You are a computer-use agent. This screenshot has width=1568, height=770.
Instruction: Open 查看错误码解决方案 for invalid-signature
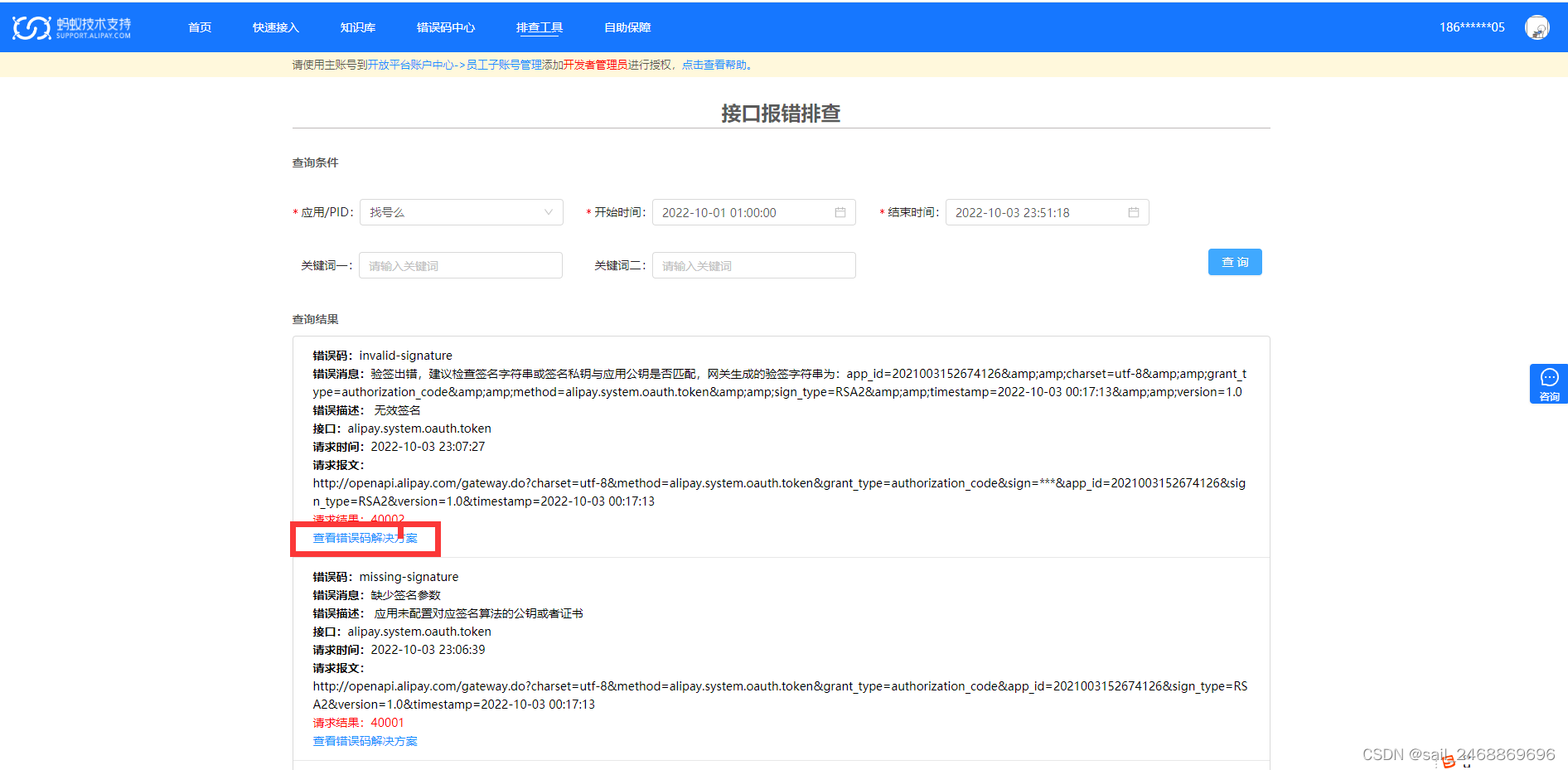(365, 538)
